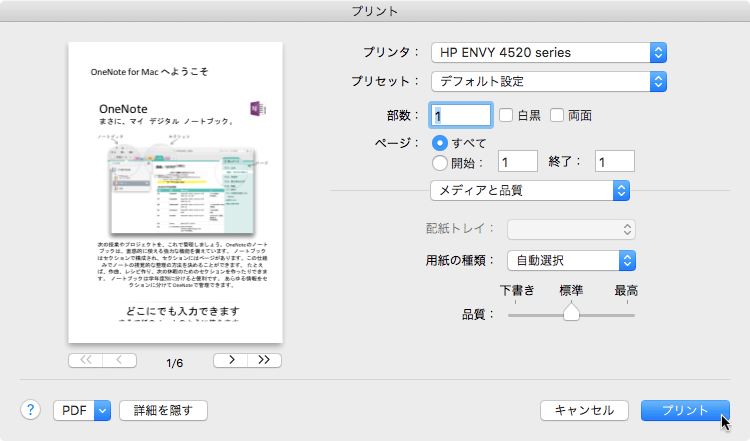Image resolution: width=750 pixels, height=441 pixels.
Task: Select the 開始 page range radio button
Action: coord(440,163)
